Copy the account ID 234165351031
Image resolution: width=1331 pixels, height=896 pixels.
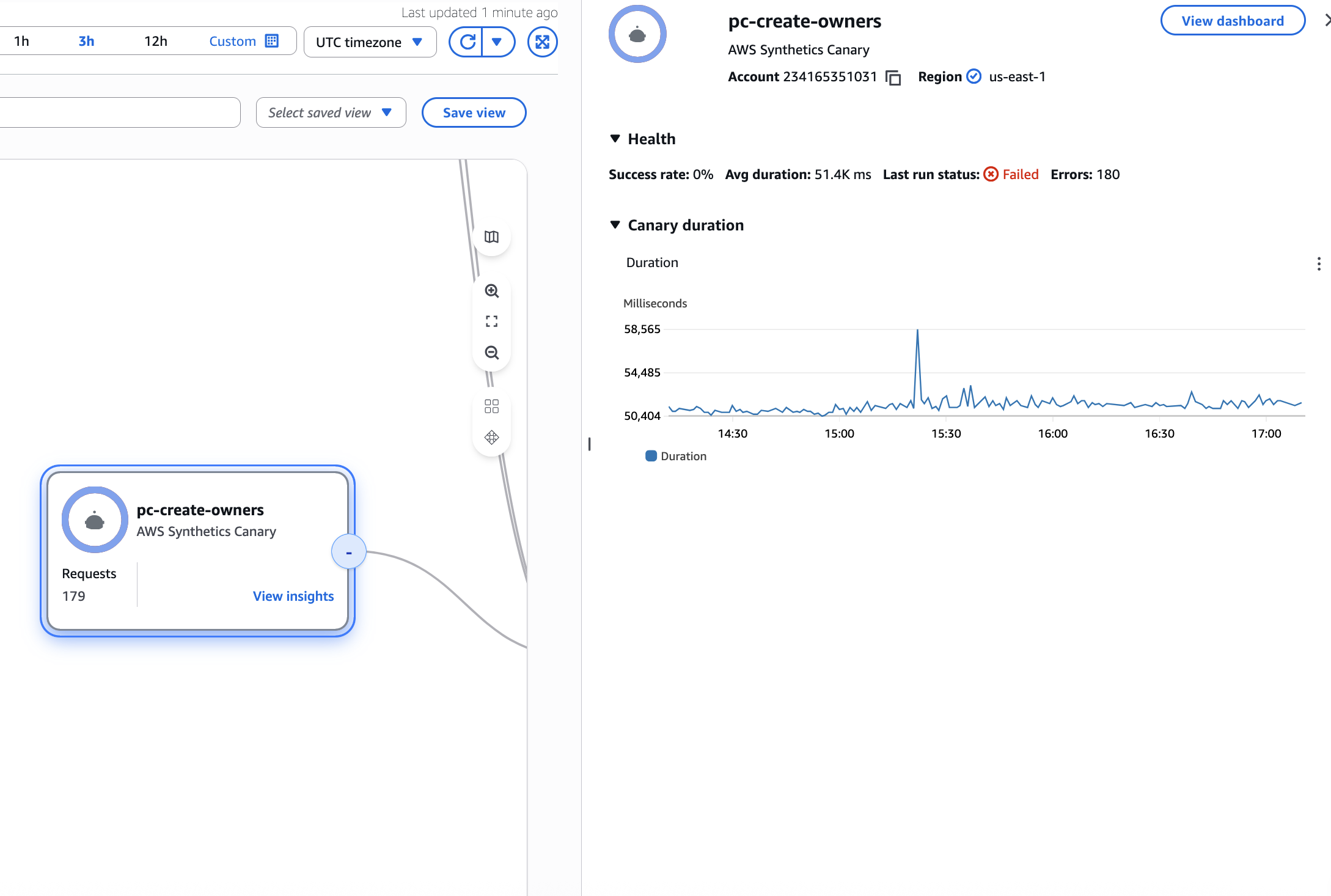[x=893, y=77]
